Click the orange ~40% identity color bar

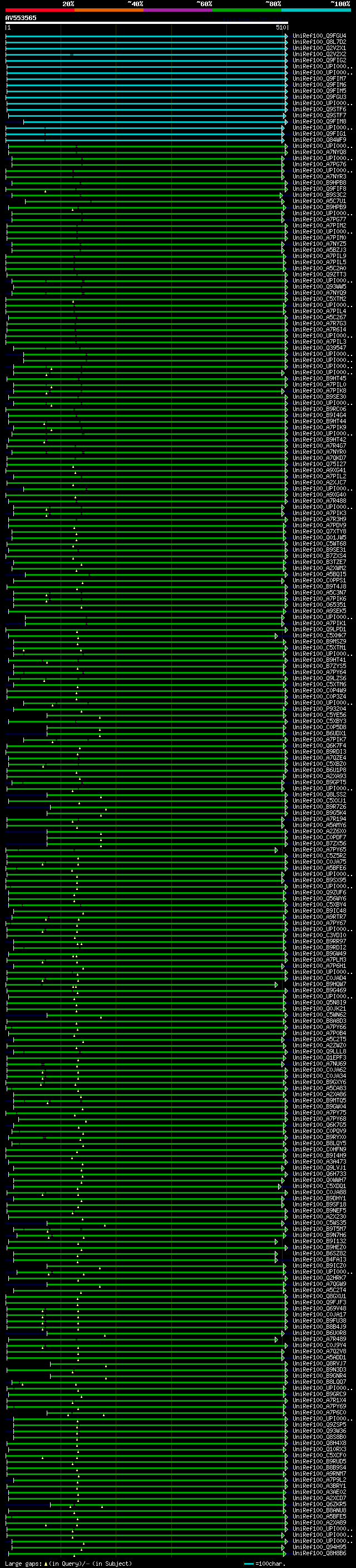point(109,10)
